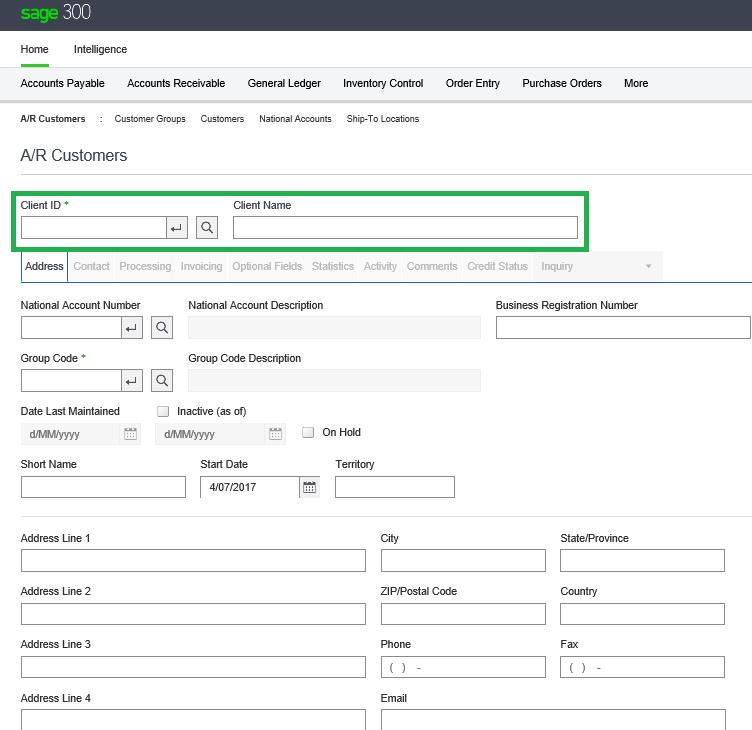
Task: Click the A/R Customers breadcrumb
Action: tap(53, 119)
